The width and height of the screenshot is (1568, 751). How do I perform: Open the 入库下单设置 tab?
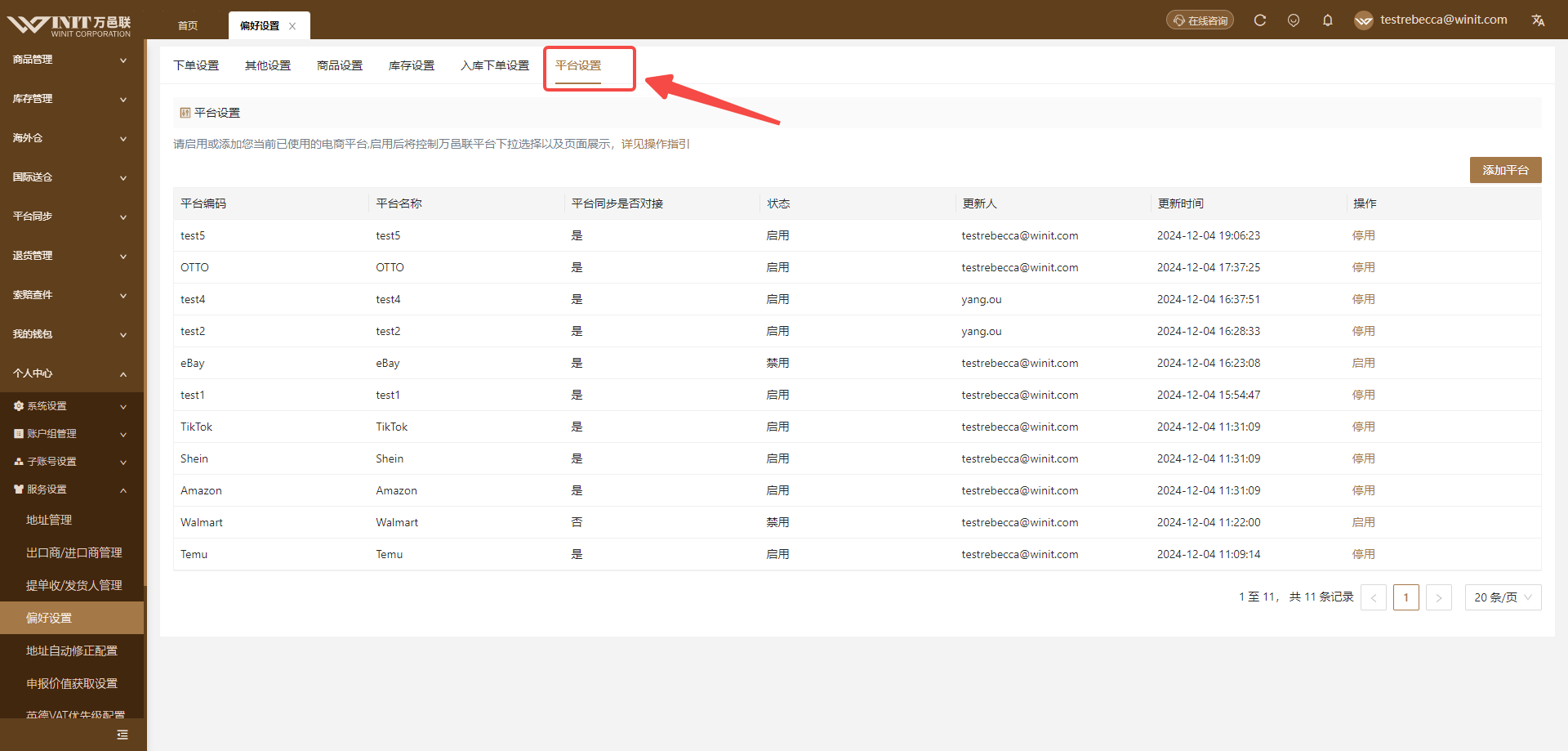pos(495,65)
